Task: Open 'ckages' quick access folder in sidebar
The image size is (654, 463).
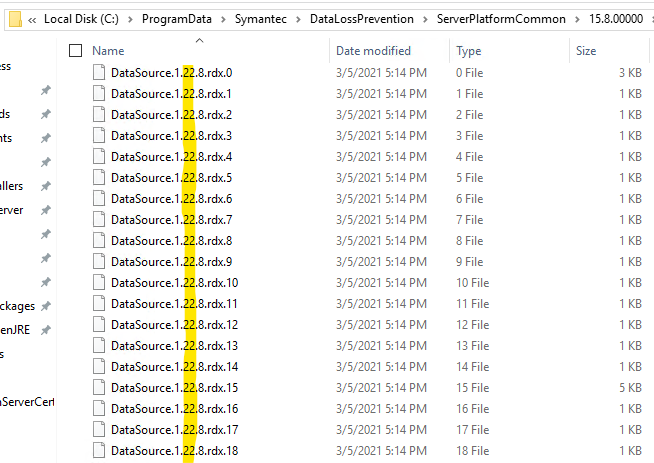Action: point(17,307)
